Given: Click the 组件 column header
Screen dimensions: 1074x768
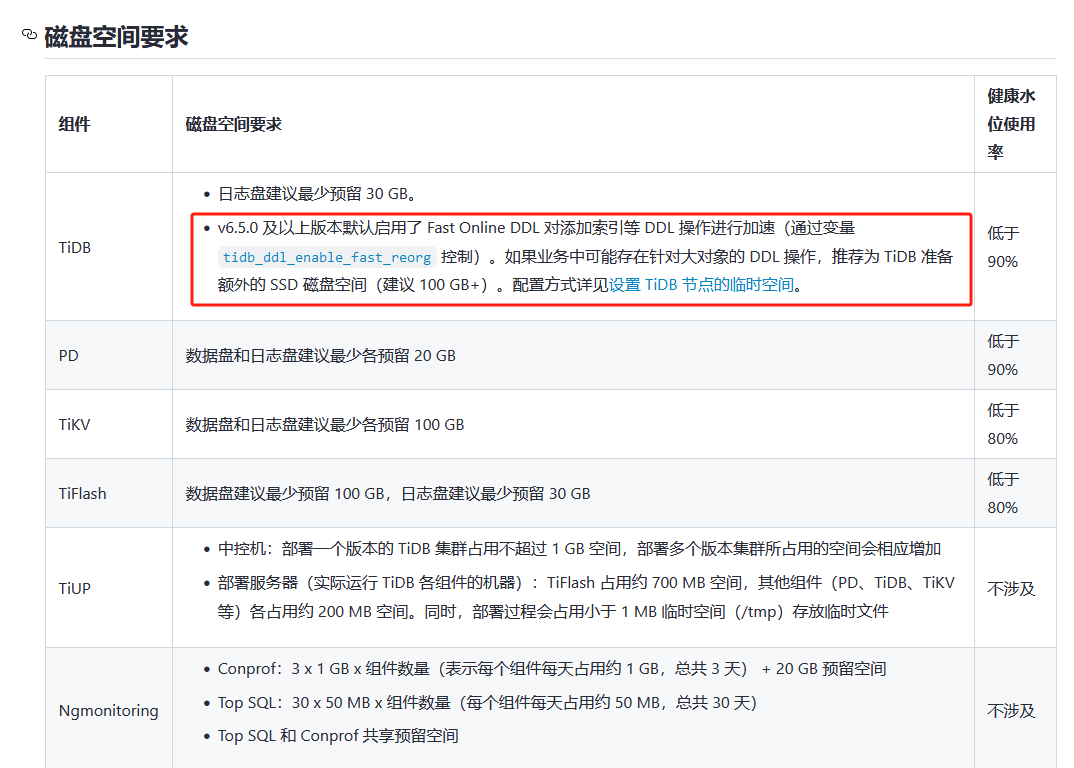Looking at the screenshot, I should pos(75,125).
